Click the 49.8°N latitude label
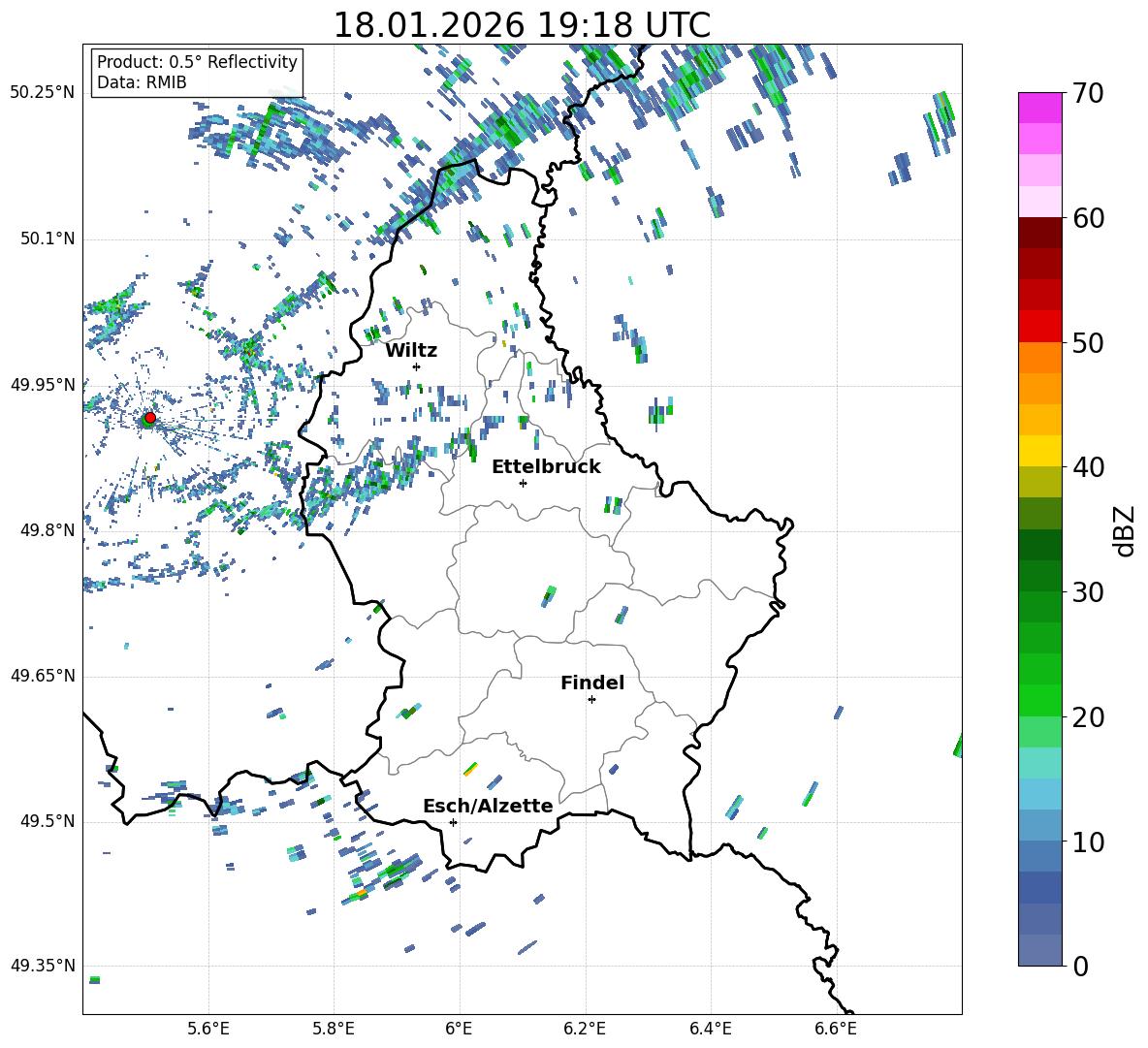The height and width of the screenshot is (1048, 1148). click(48, 530)
